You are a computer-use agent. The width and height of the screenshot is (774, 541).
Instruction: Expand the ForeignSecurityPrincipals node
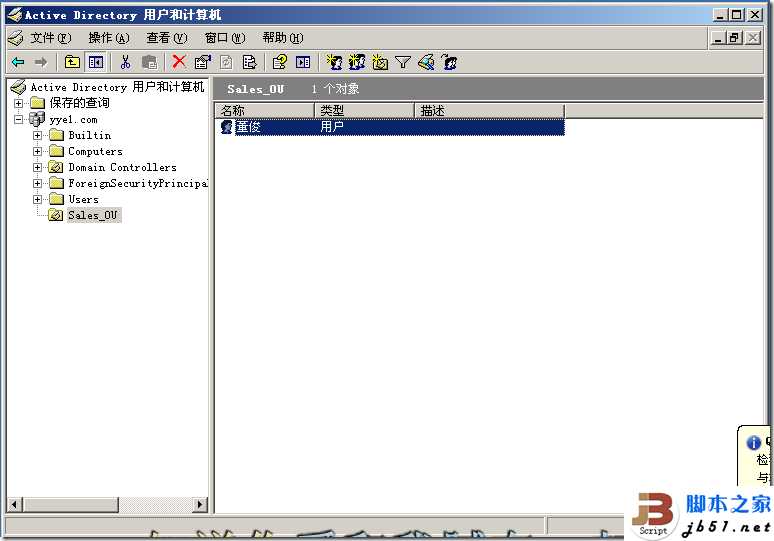38,184
